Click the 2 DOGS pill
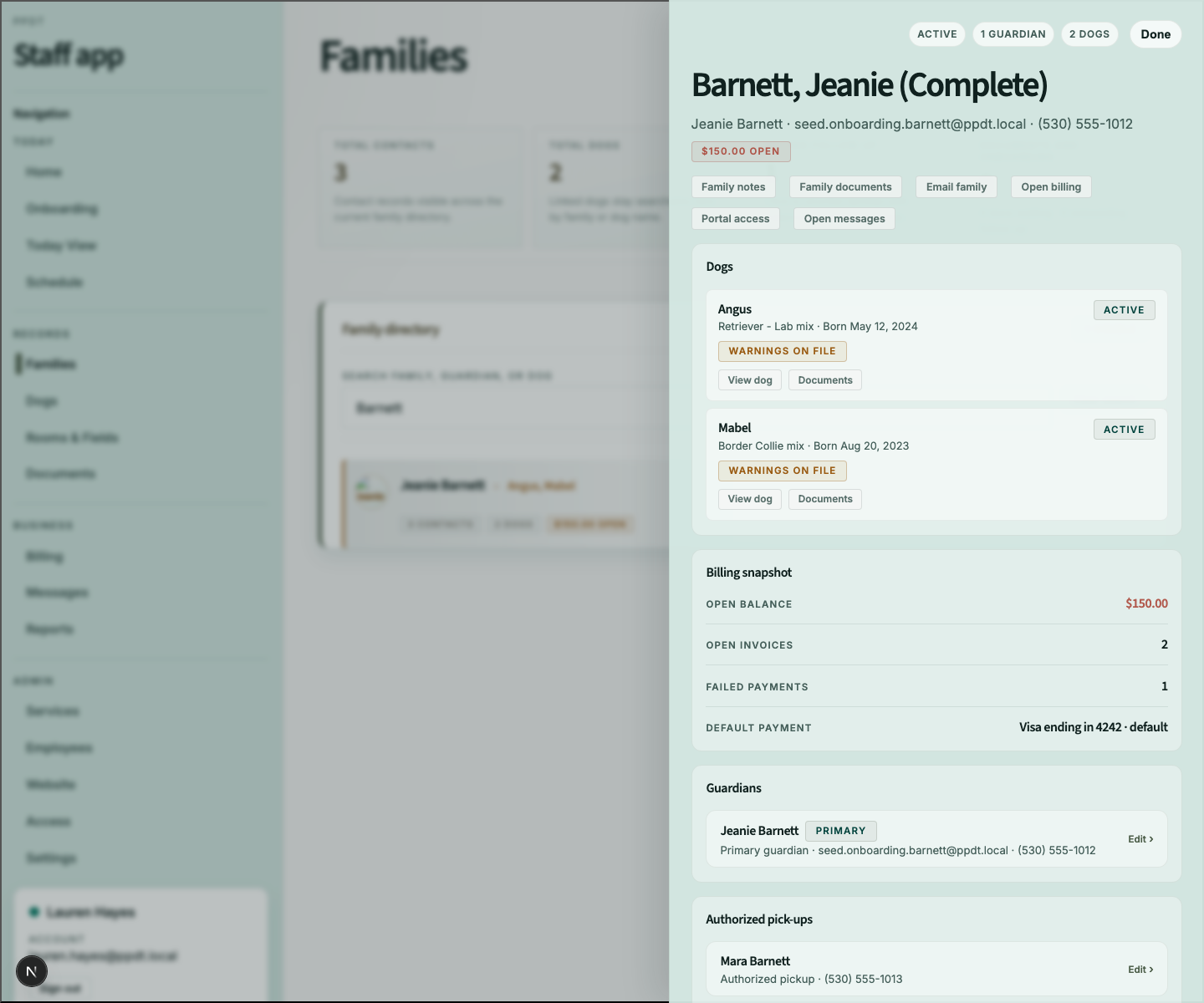Screen dimensions: 1204x1003 pos(1089,34)
